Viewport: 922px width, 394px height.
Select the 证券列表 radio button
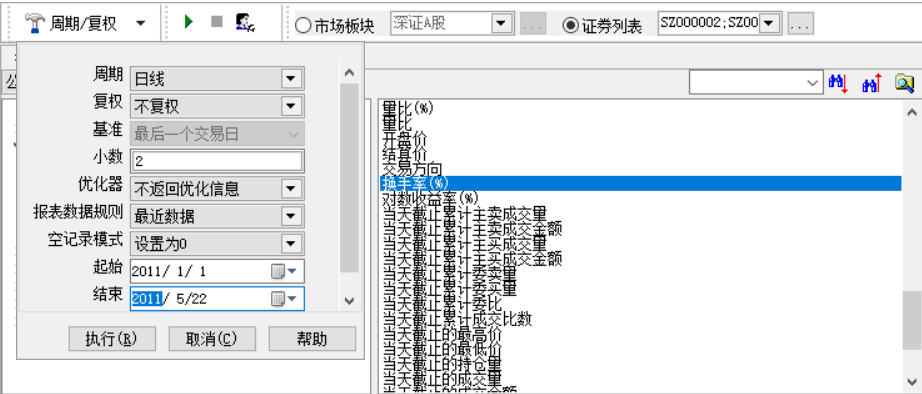point(570,26)
